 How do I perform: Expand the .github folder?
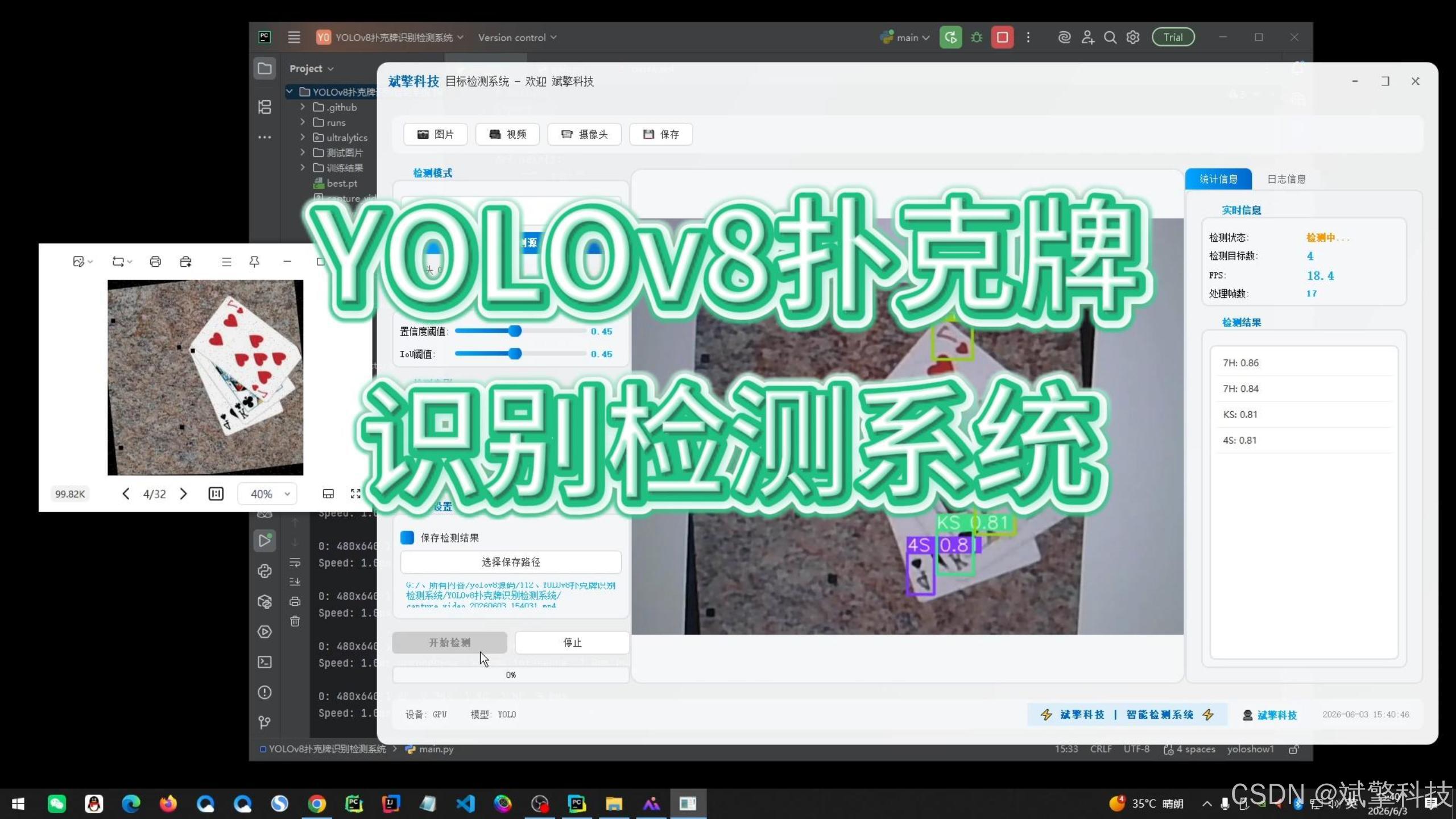pos(303,107)
